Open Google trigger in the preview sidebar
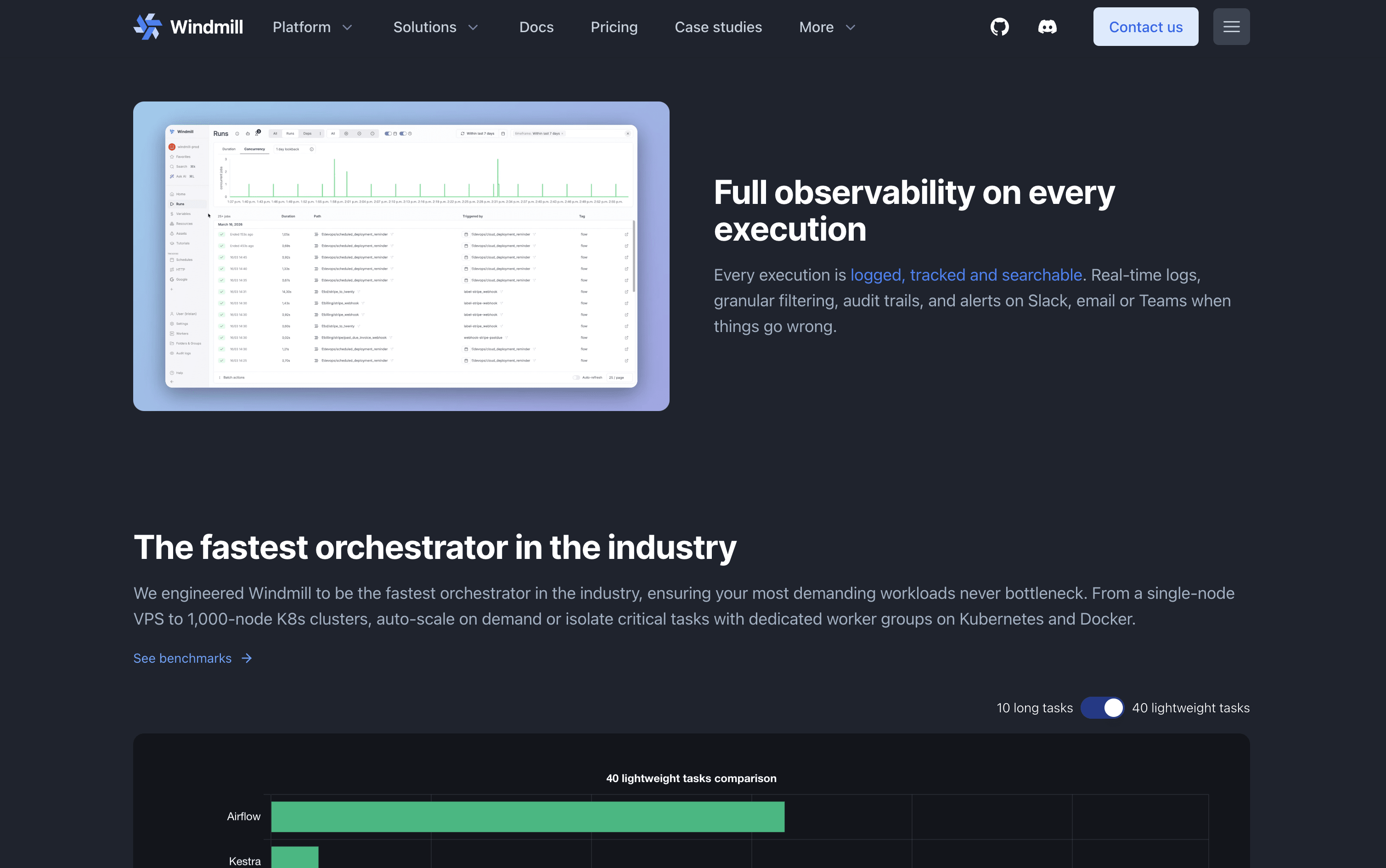The width and height of the screenshot is (1386, 868). [179, 280]
